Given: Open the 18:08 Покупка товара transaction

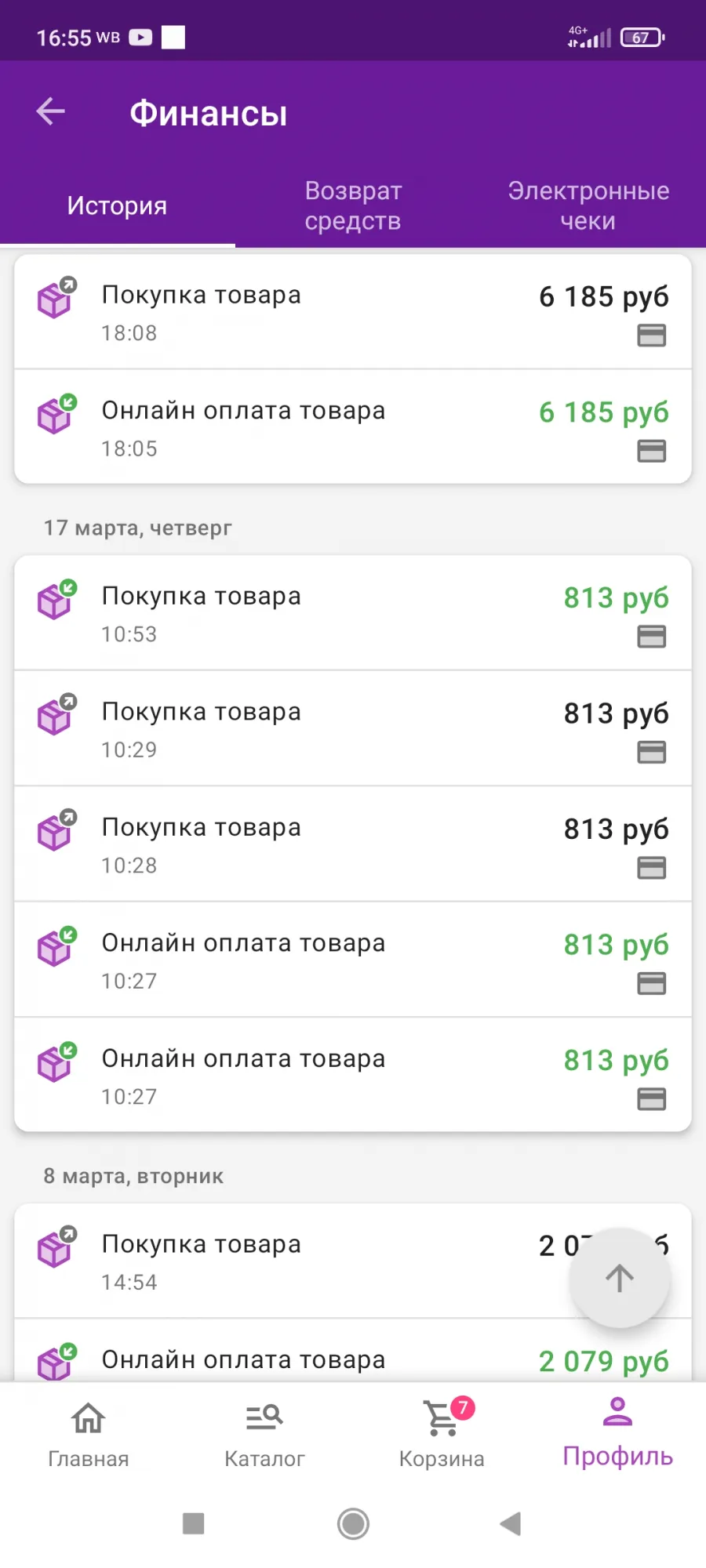Looking at the screenshot, I should point(353,311).
